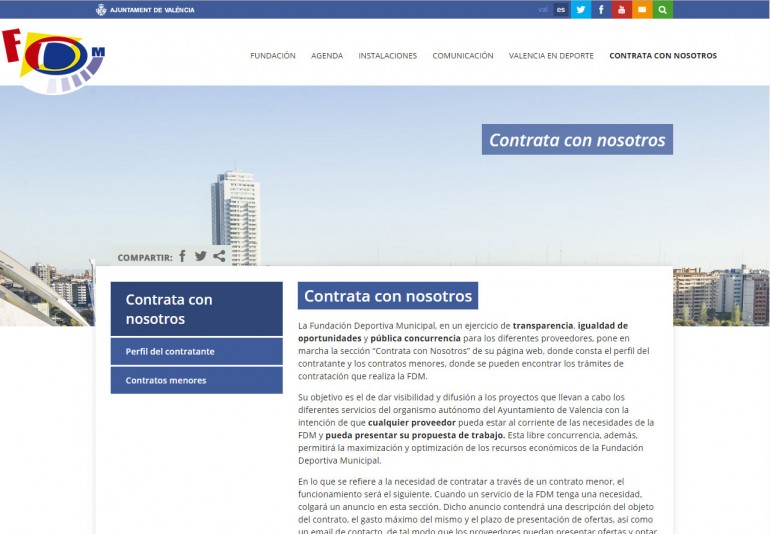The image size is (770, 534).
Task: Go to Contrata con nosotros in navbar
Action: 663,56
